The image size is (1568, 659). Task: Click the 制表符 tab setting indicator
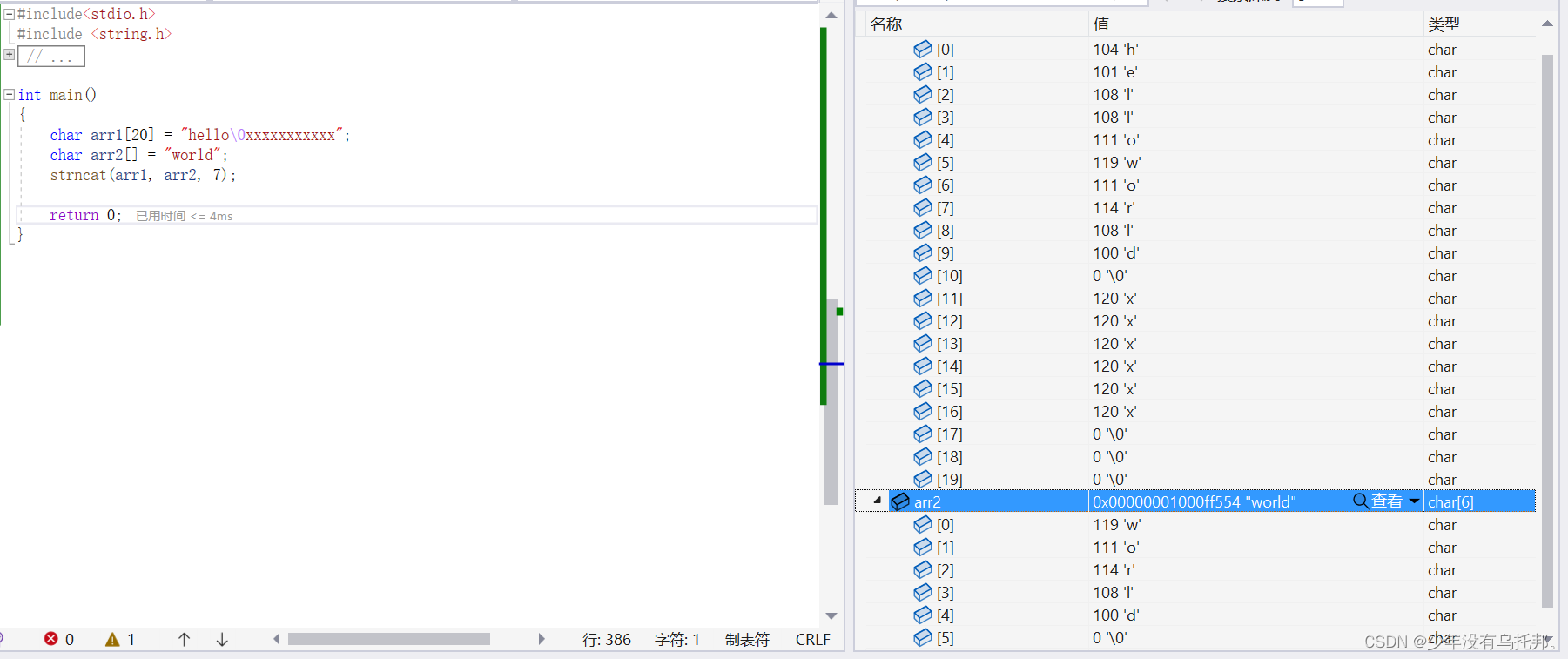click(x=747, y=639)
